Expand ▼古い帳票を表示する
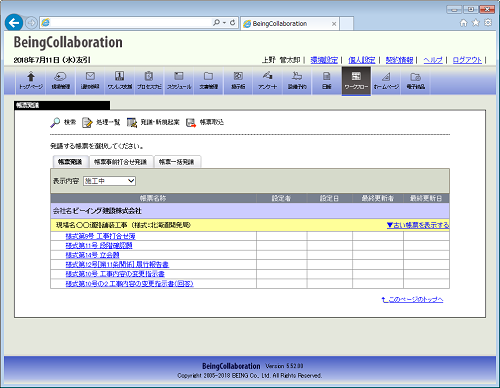Image resolution: width=500 pixels, height=388 pixels. 418,225
